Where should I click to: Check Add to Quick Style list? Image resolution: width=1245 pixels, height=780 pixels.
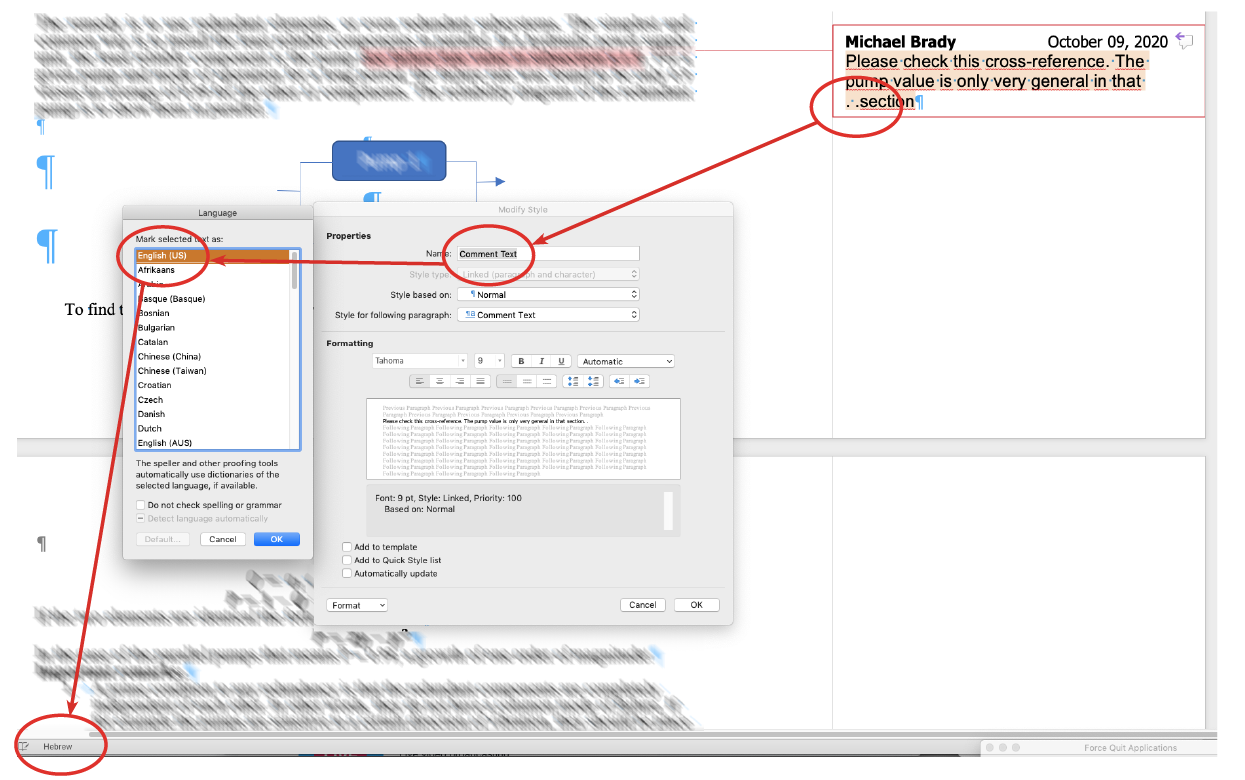[x=347, y=560]
